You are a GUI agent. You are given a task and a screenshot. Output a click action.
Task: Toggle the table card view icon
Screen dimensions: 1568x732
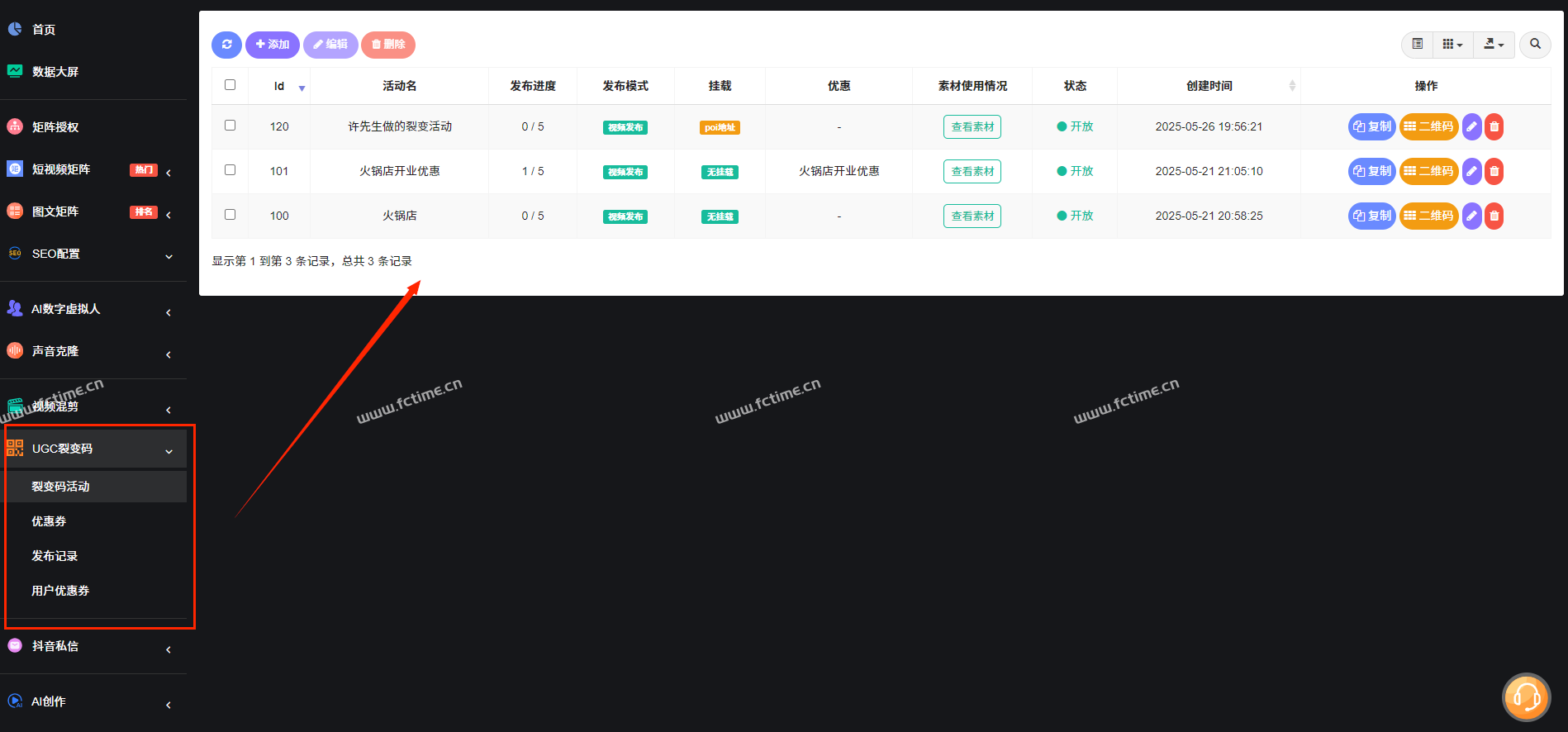point(1418,45)
